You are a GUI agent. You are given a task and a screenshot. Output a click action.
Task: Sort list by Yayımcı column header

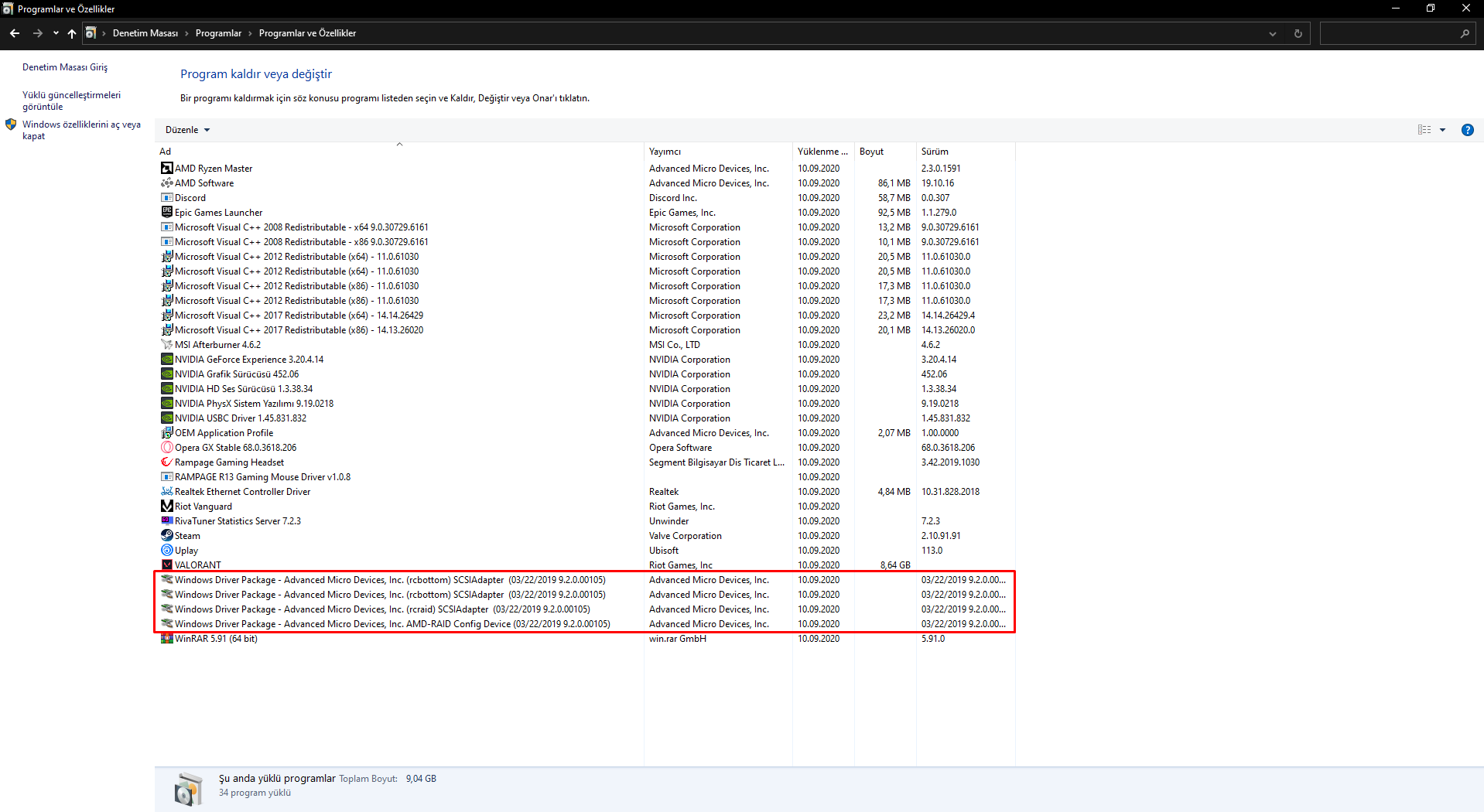point(718,152)
